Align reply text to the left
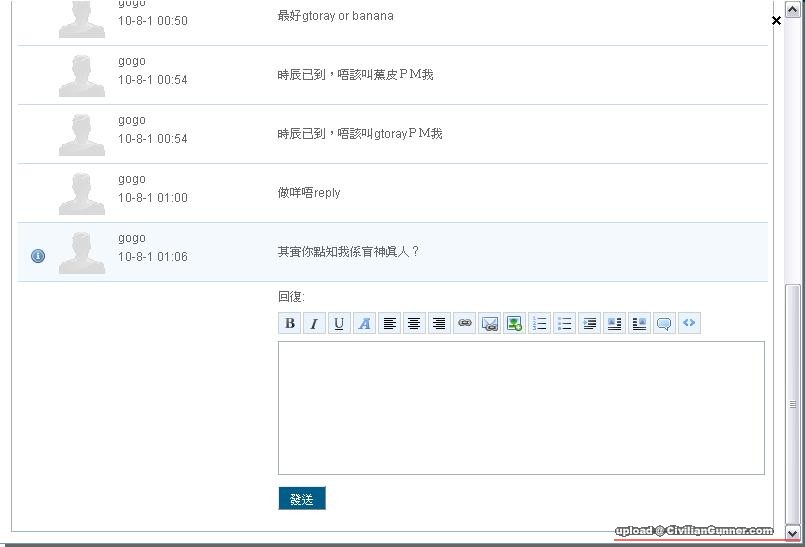Viewport: 805px width, 547px height. [x=389, y=323]
